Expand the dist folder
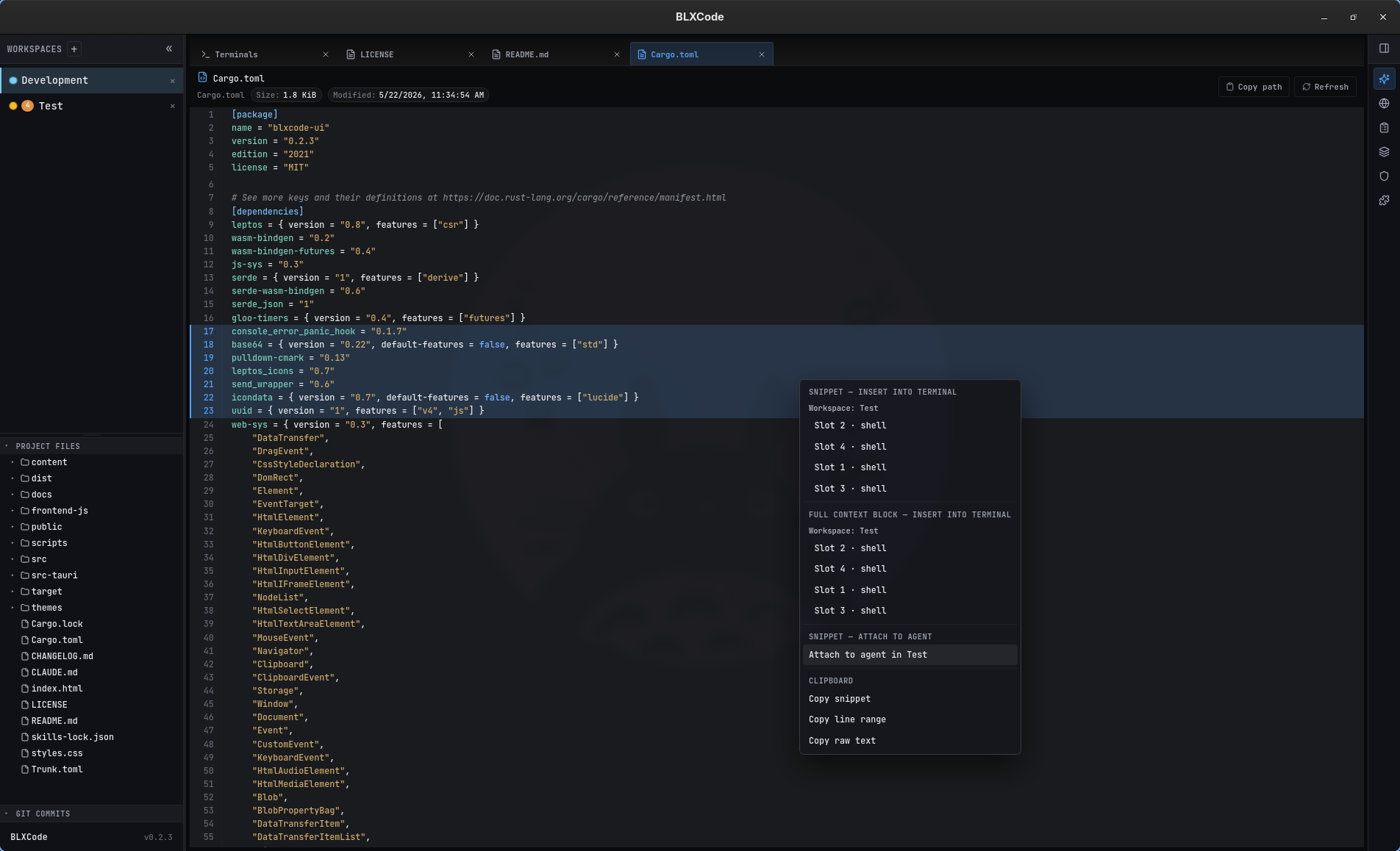Image resolution: width=1400 pixels, height=851 pixels. [x=91, y=478]
